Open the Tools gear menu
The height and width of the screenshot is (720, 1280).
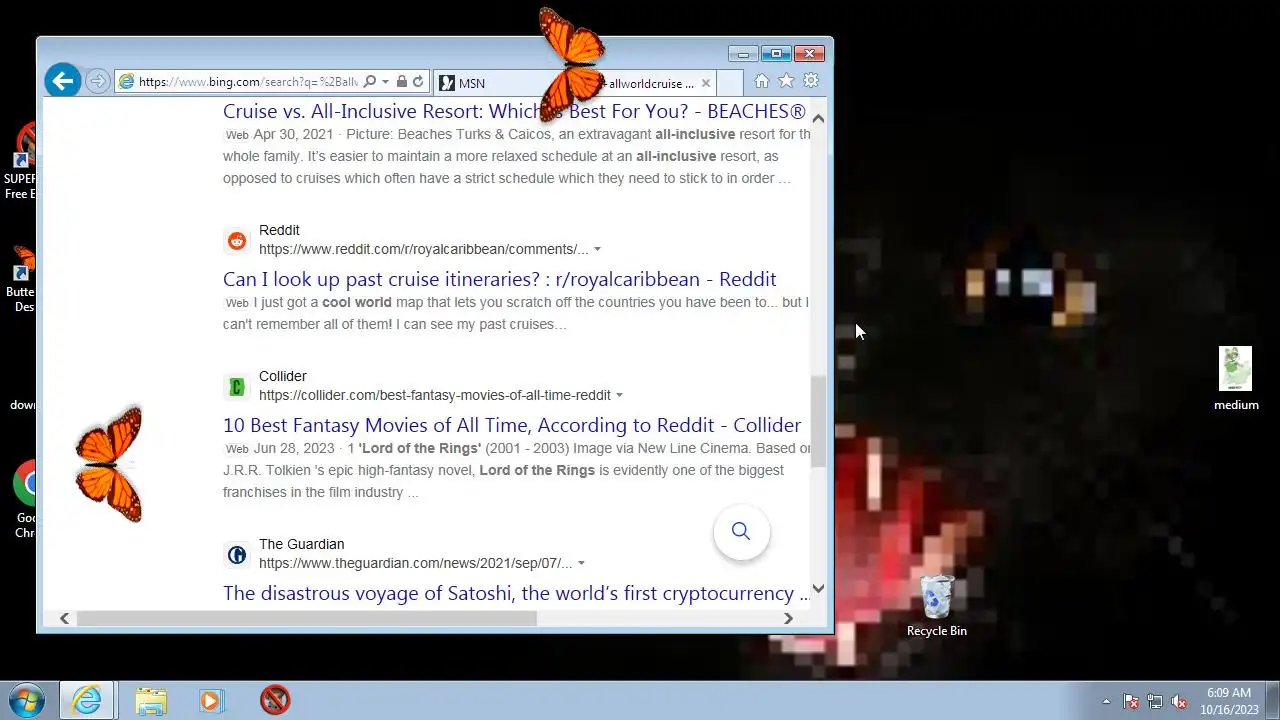pyautogui.click(x=811, y=81)
